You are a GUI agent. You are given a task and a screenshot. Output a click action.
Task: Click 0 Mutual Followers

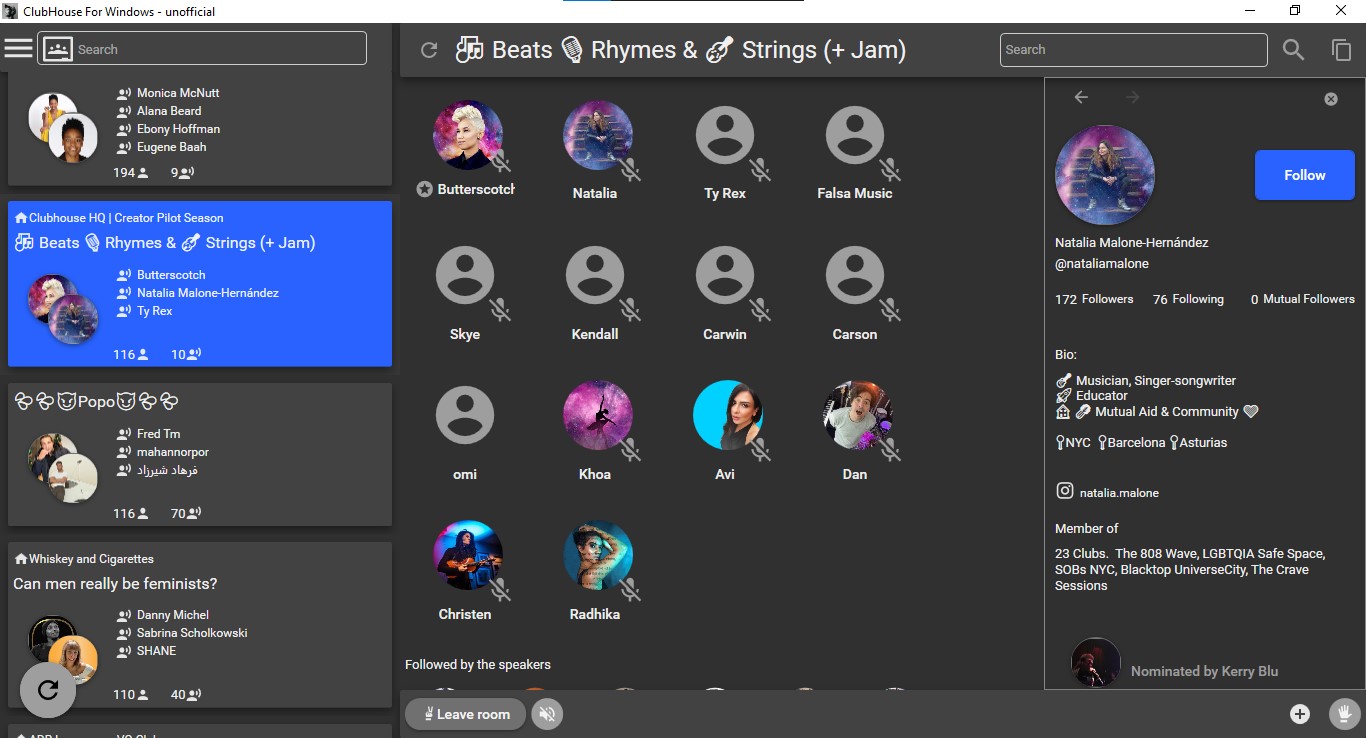click(x=1303, y=299)
